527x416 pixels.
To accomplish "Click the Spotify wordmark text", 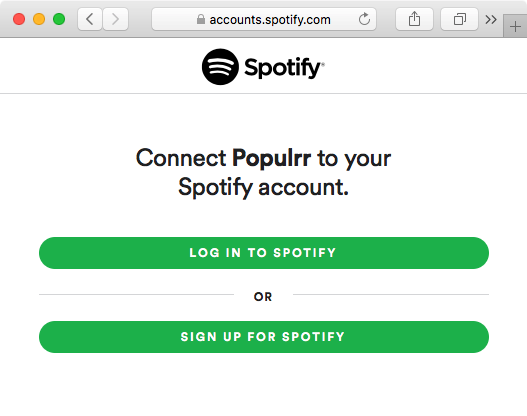I will (x=284, y=68).
